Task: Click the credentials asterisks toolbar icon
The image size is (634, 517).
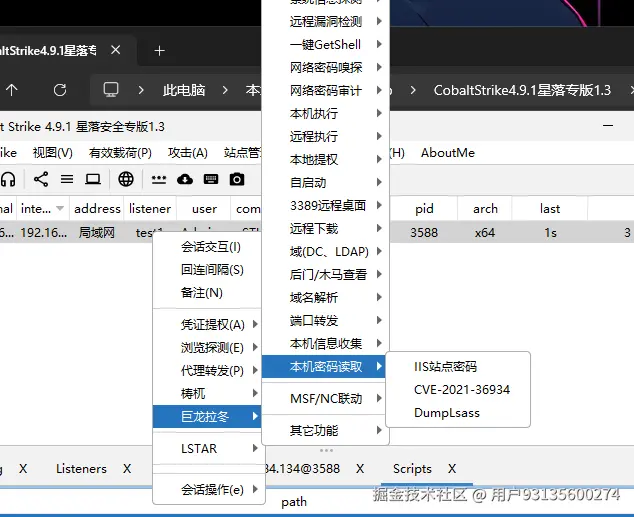Action: click(x=159, y=179)
